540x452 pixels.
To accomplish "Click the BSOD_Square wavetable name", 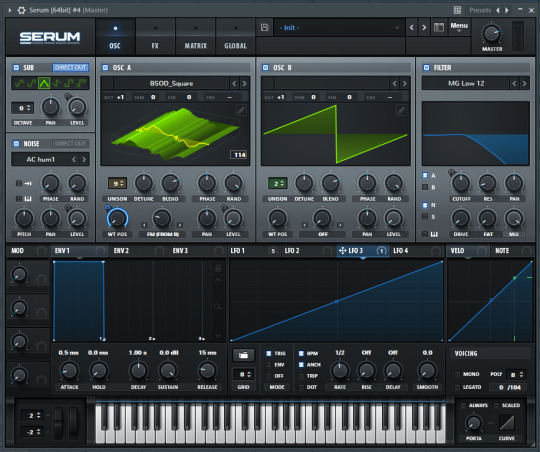I will point(171,83).
